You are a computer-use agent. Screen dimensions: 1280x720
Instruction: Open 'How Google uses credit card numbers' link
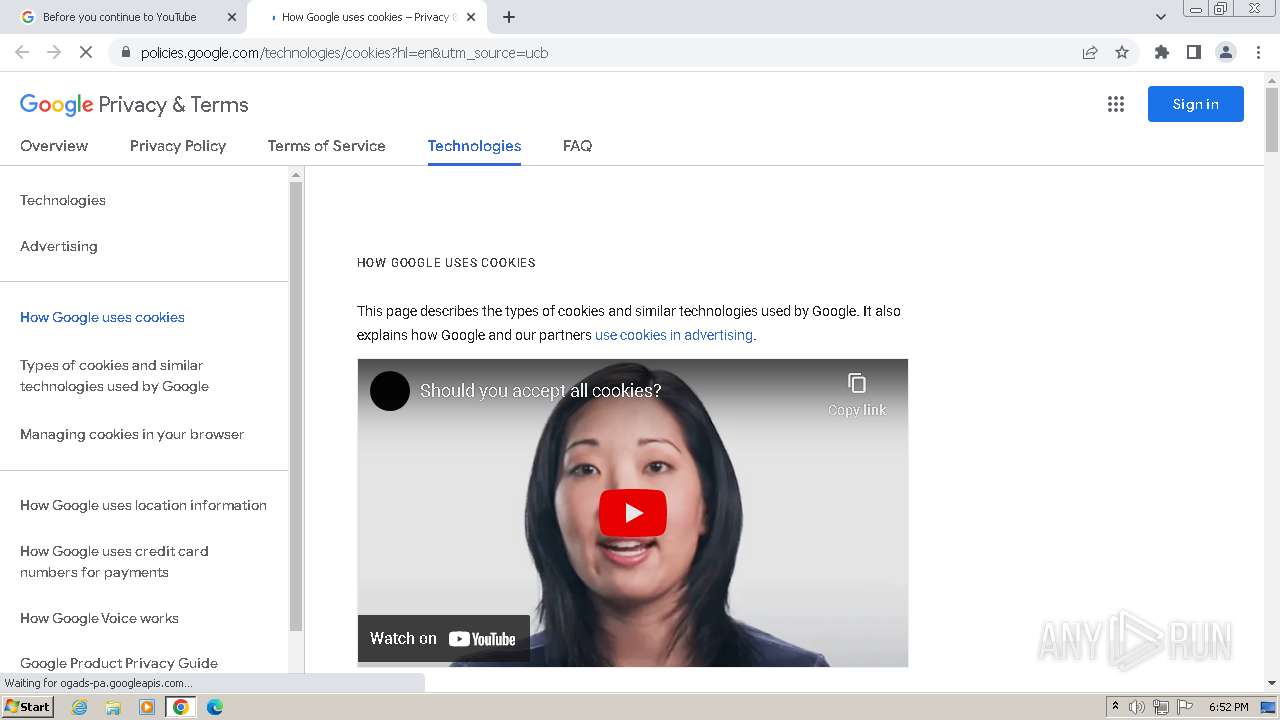[114, 562]
